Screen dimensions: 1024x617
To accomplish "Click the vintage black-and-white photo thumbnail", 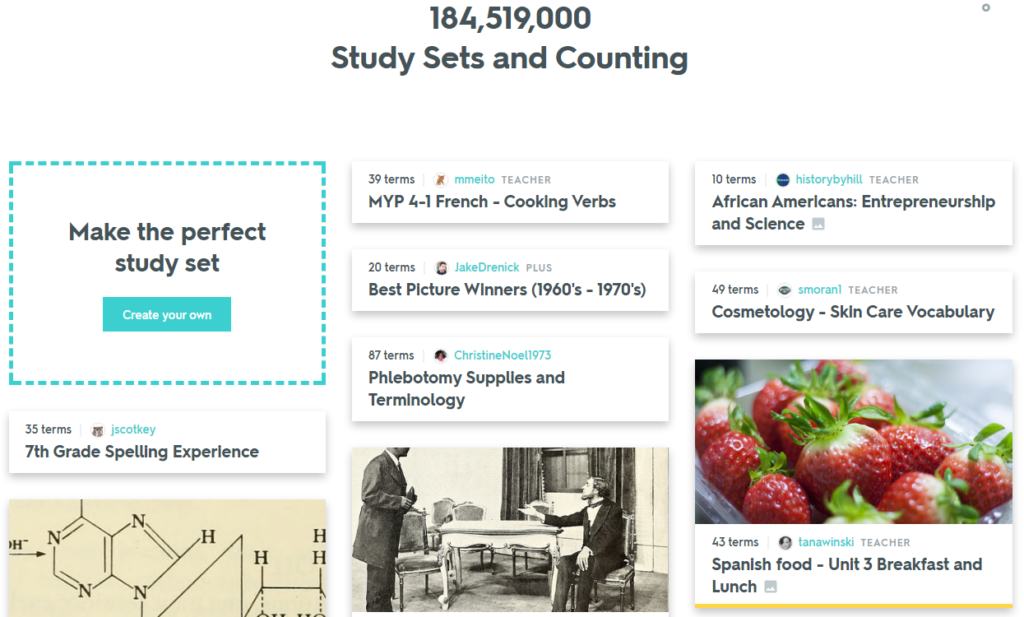I will [510, 530].
